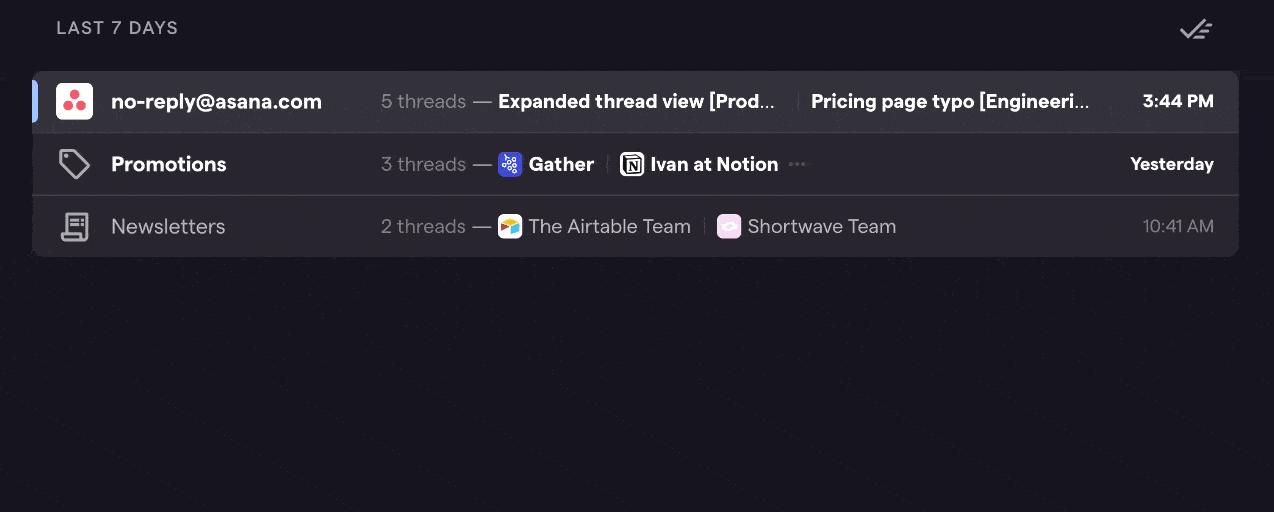Click the Last 7 Days section header

[117, 28]
